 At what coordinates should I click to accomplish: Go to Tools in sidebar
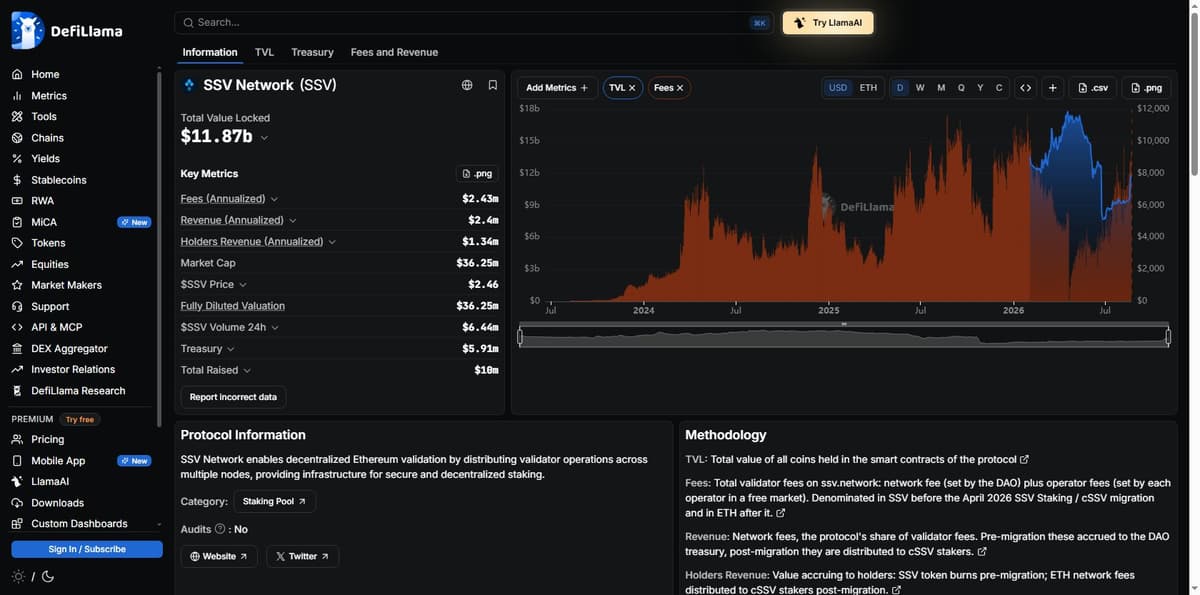click(x=44, y=117)
